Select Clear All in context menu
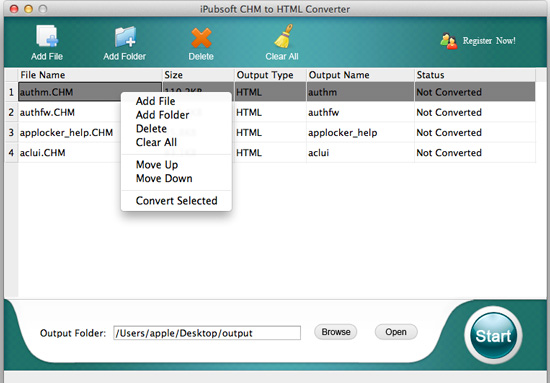The width and height of the screenshot is (550, 383). coord(156,142)
